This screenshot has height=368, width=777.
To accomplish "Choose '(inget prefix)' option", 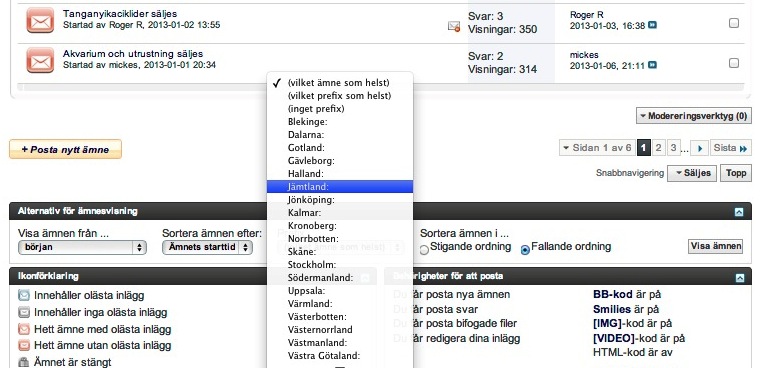I will tap(339, 108).
